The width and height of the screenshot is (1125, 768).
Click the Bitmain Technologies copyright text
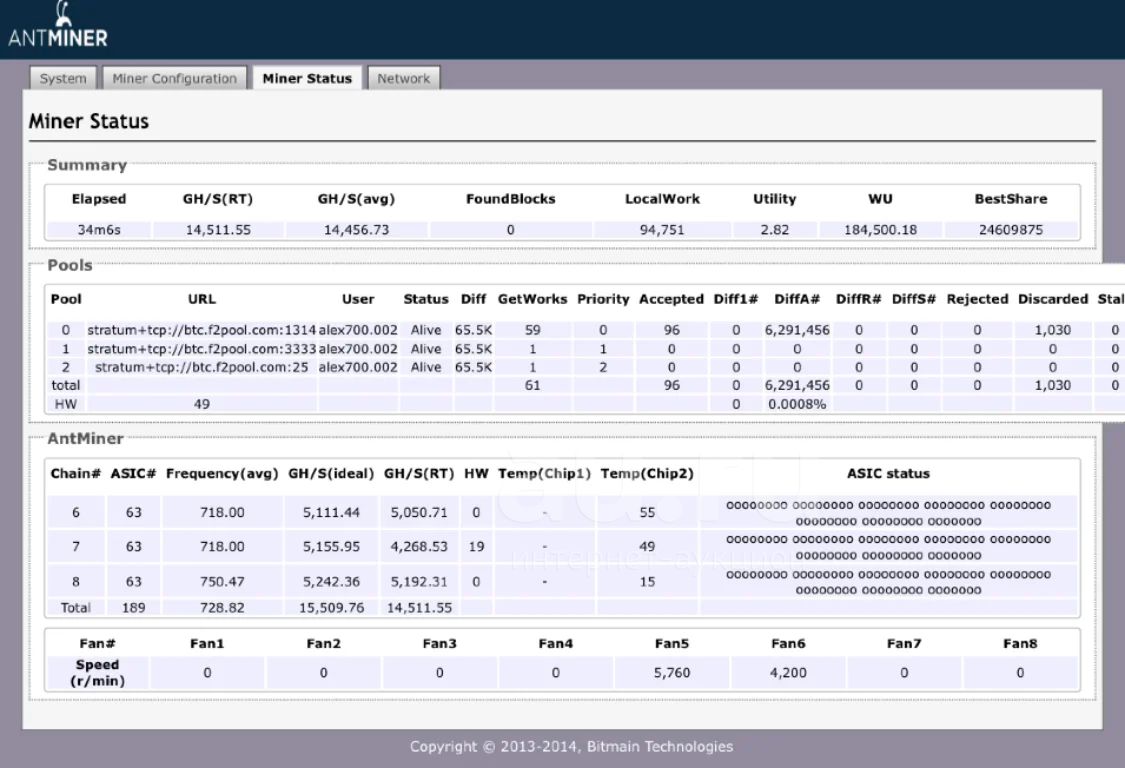tap(571, 746)
